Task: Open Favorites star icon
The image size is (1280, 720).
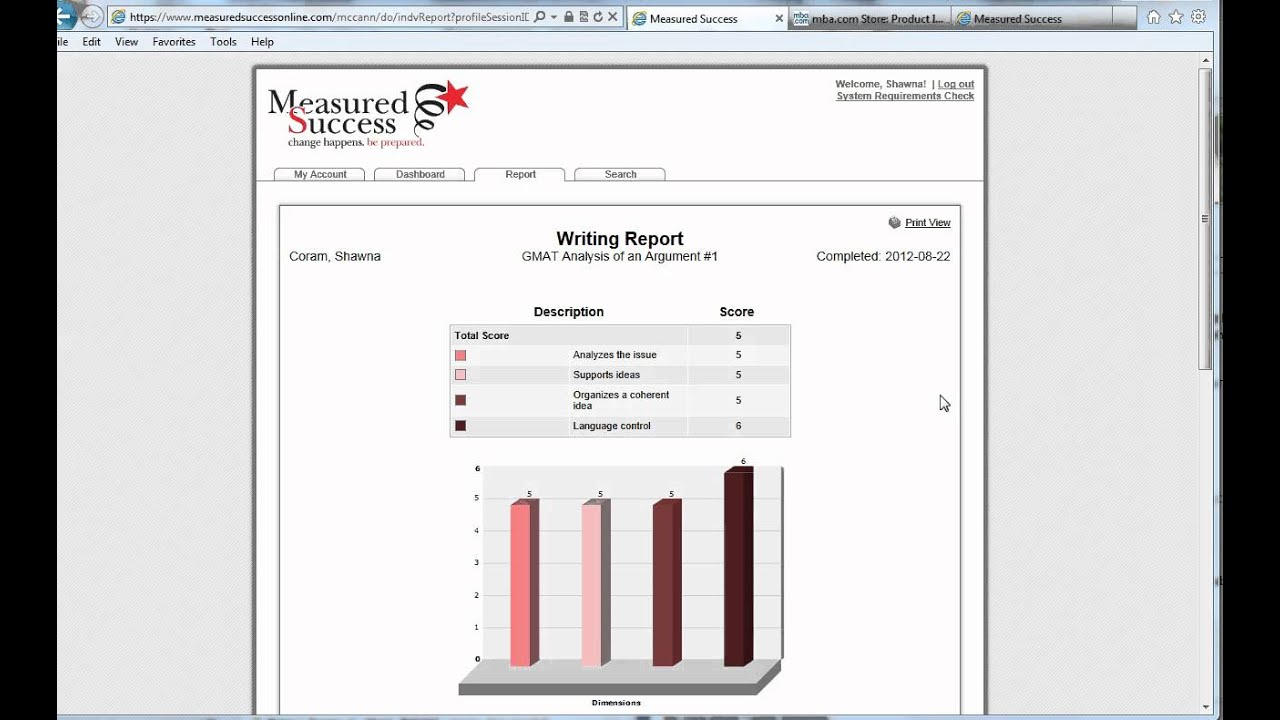Action: (x=1176, y=17)
